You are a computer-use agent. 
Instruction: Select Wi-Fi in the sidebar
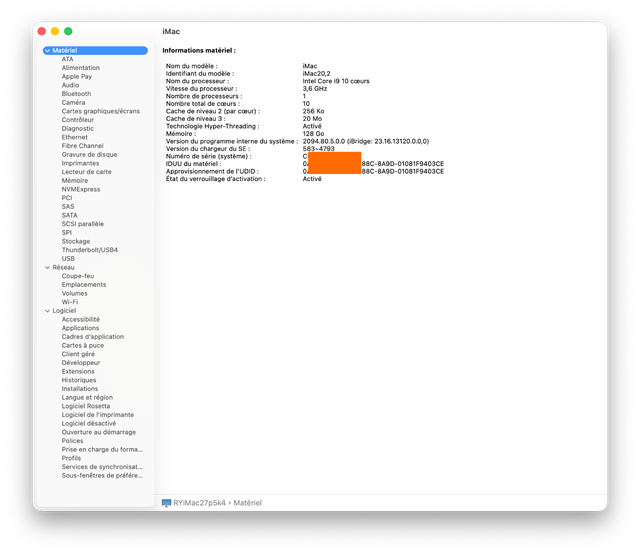point(70,302)
